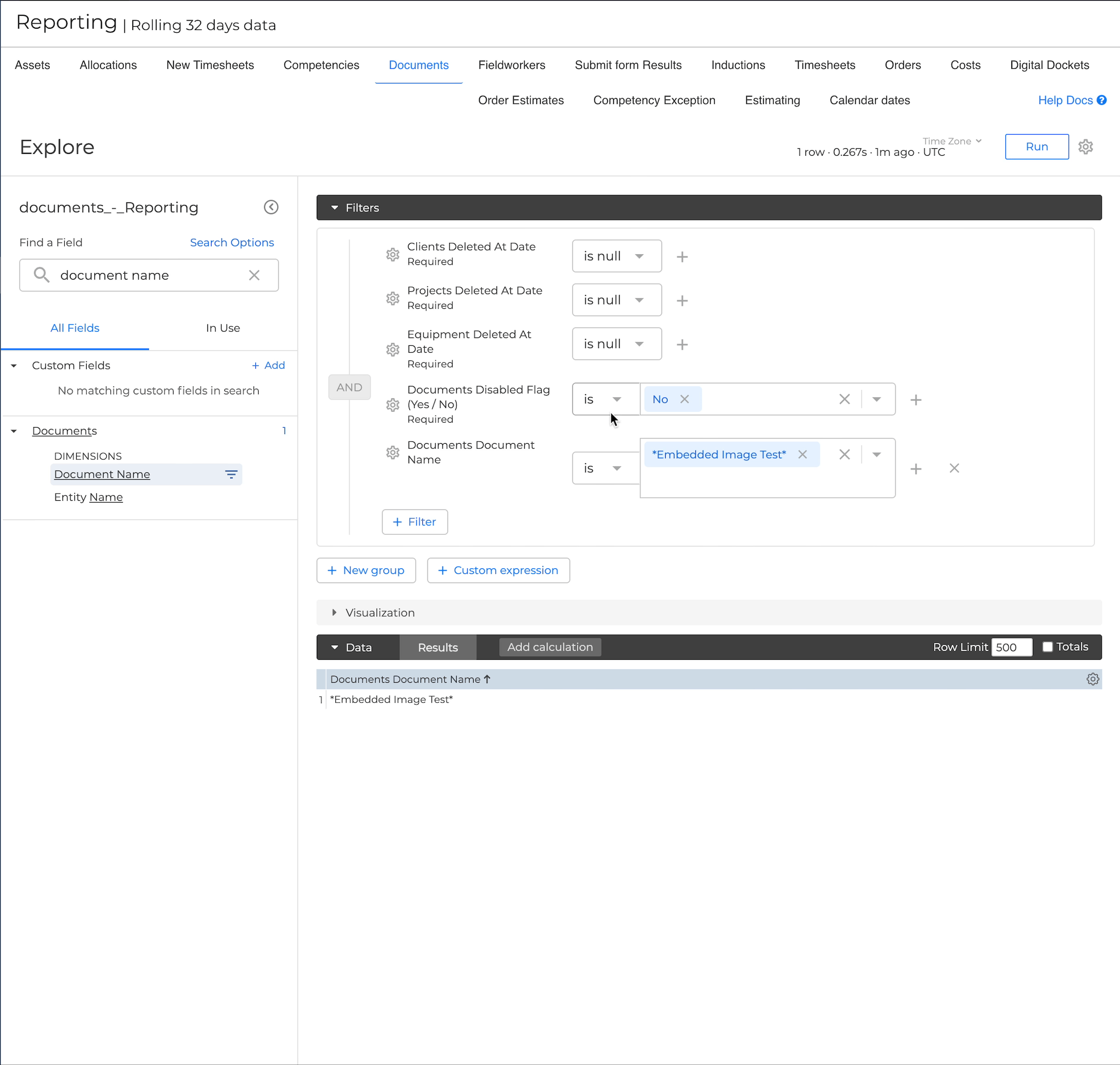Add a Custom expression
This screenshot has width=1120, height=1065.
point(498,570)
